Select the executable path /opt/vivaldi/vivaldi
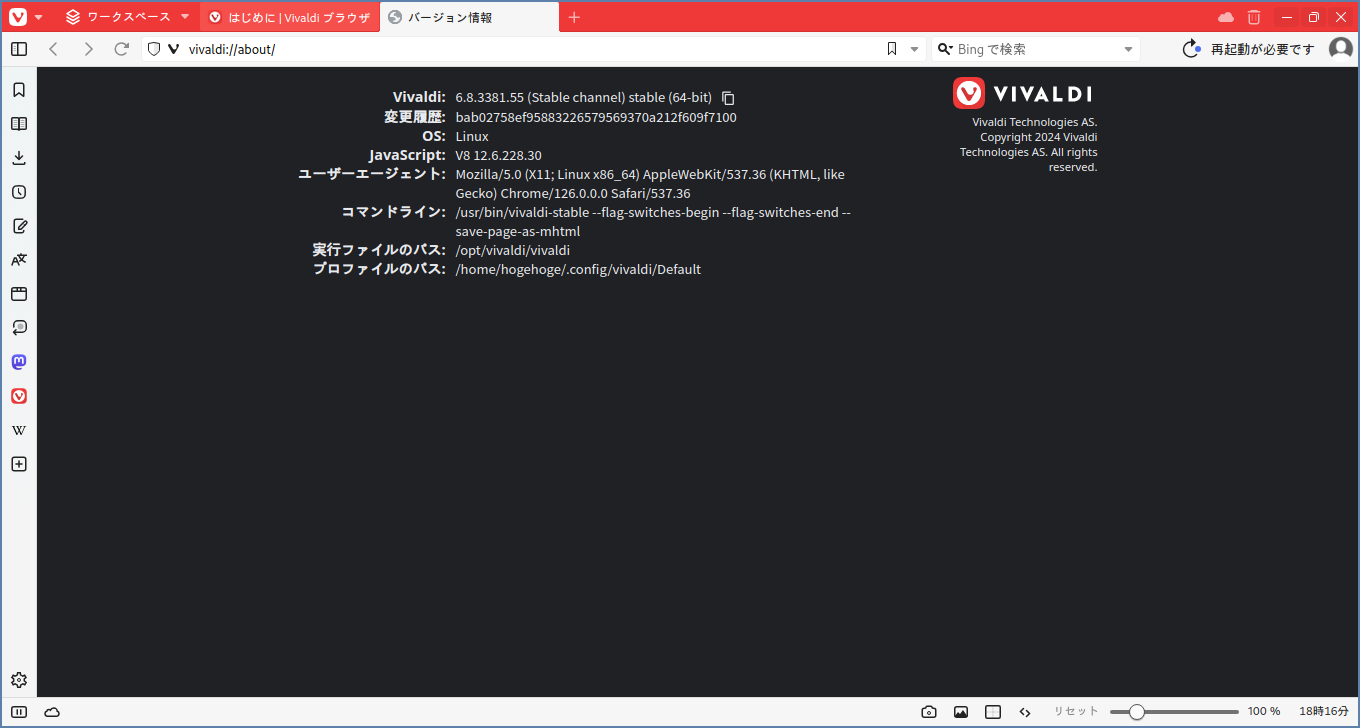 tap(512, 251)
